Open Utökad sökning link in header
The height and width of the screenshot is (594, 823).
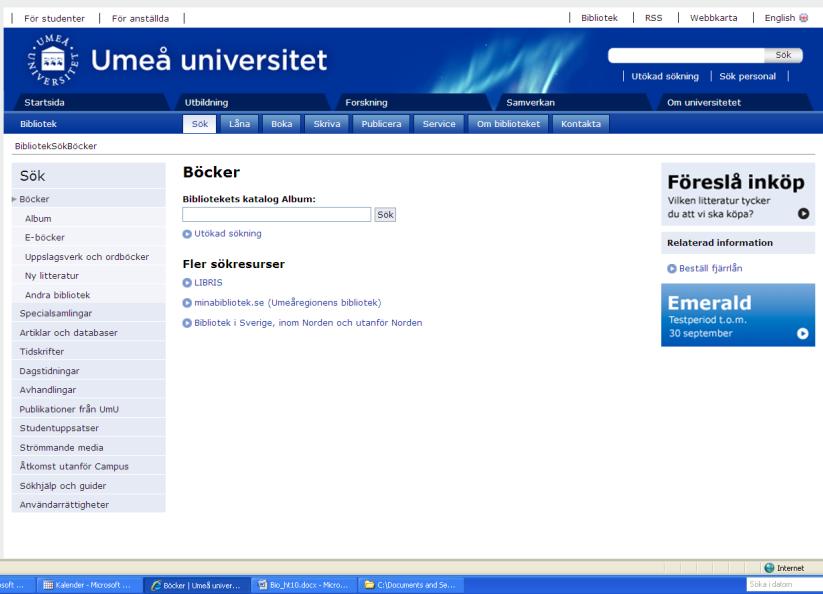[665, 76]
